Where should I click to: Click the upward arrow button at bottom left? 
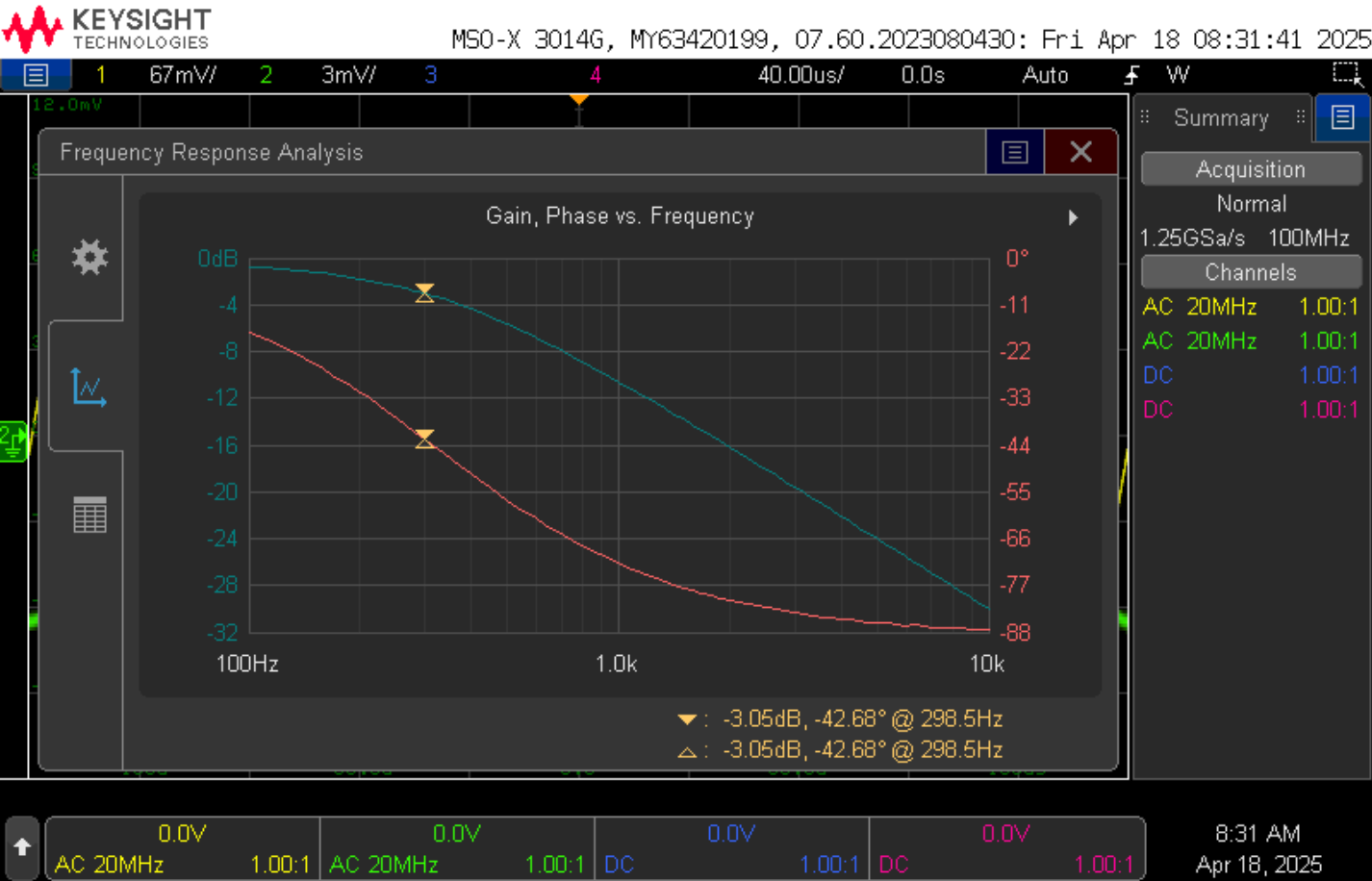[x=22, y=847]
